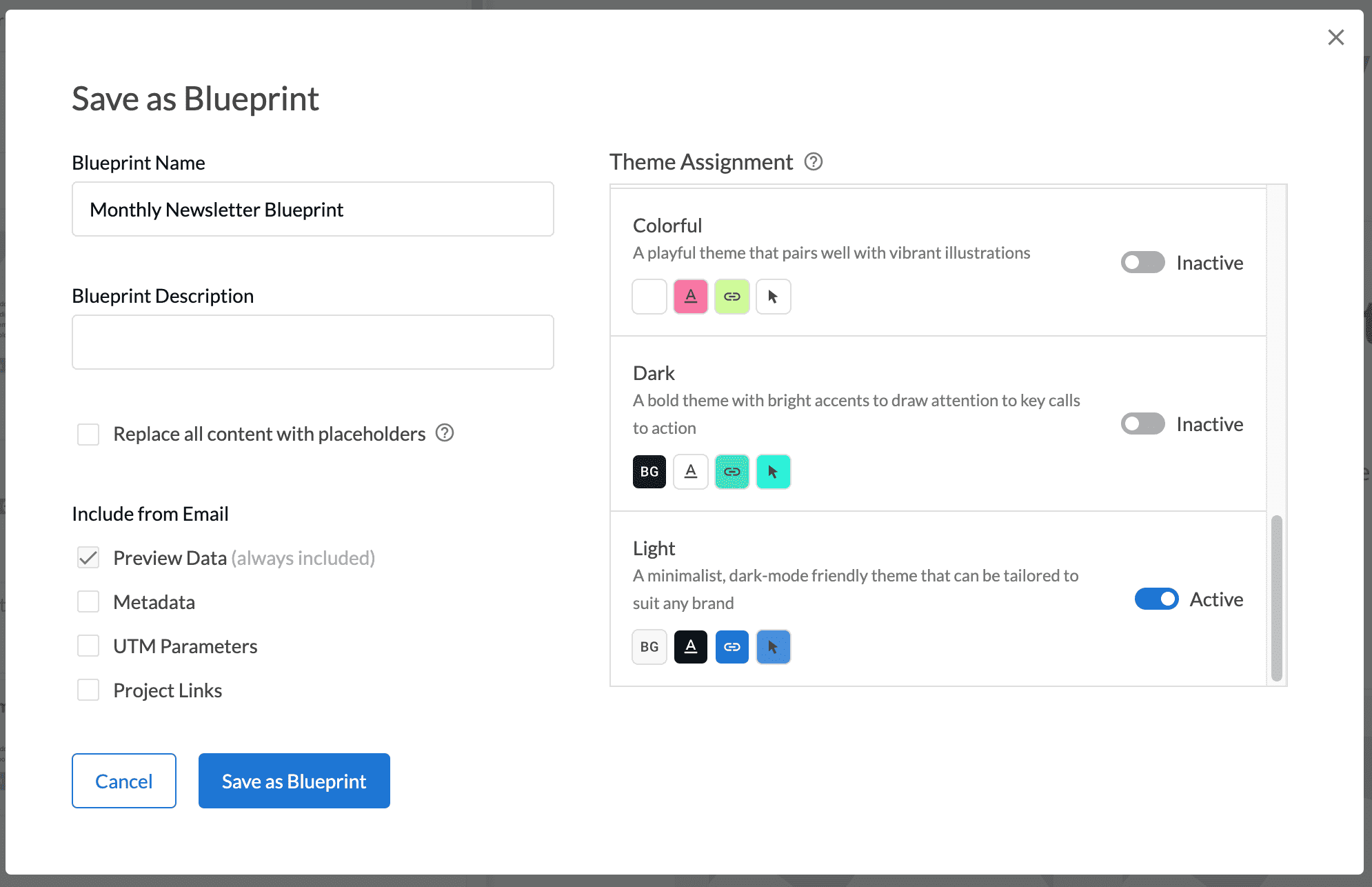This screenshot has width=1372, height=887.
Task: Click the Light theme black text color icon
Action: coord(691,647)
